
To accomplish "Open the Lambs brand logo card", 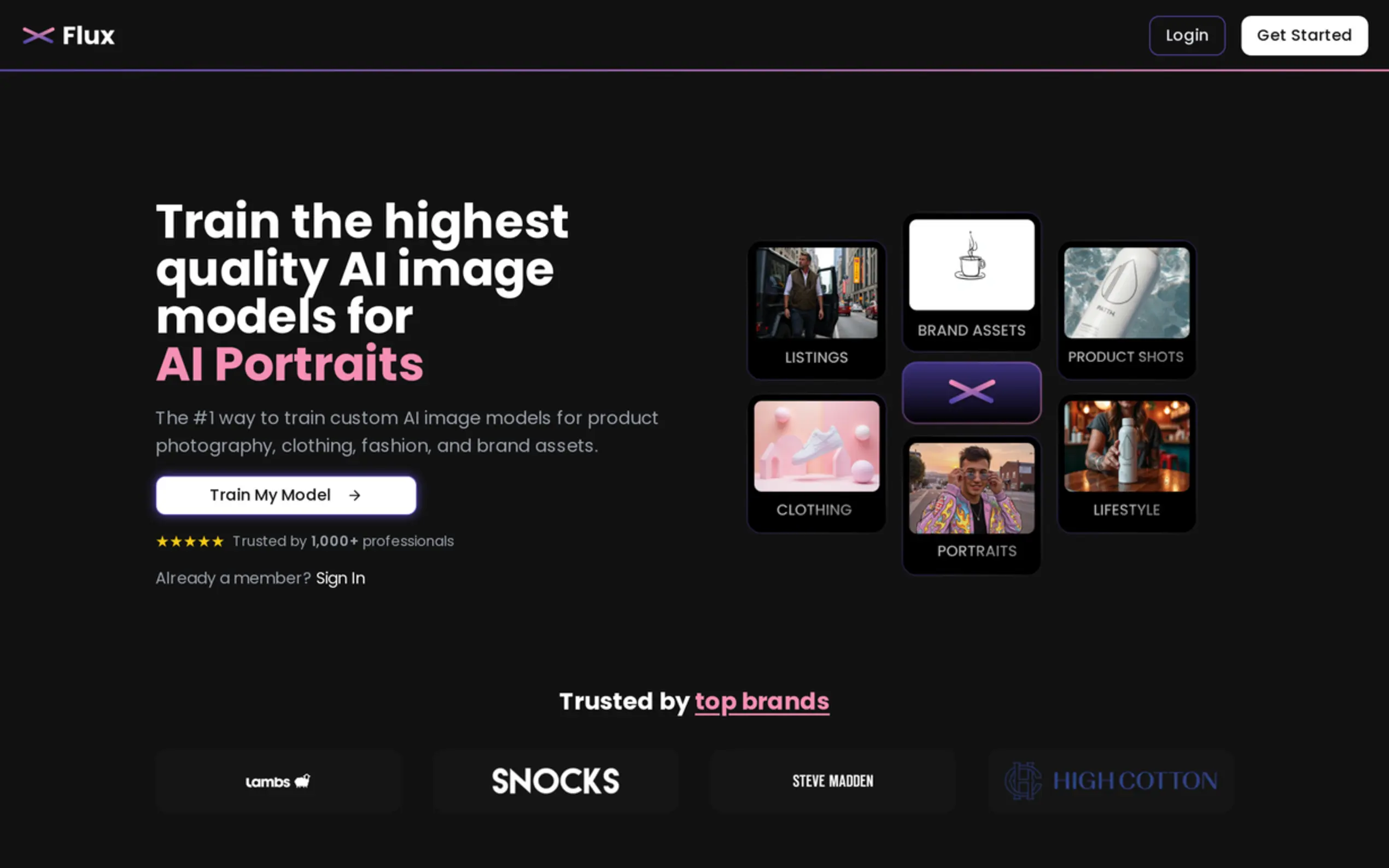I will point(278,781).
